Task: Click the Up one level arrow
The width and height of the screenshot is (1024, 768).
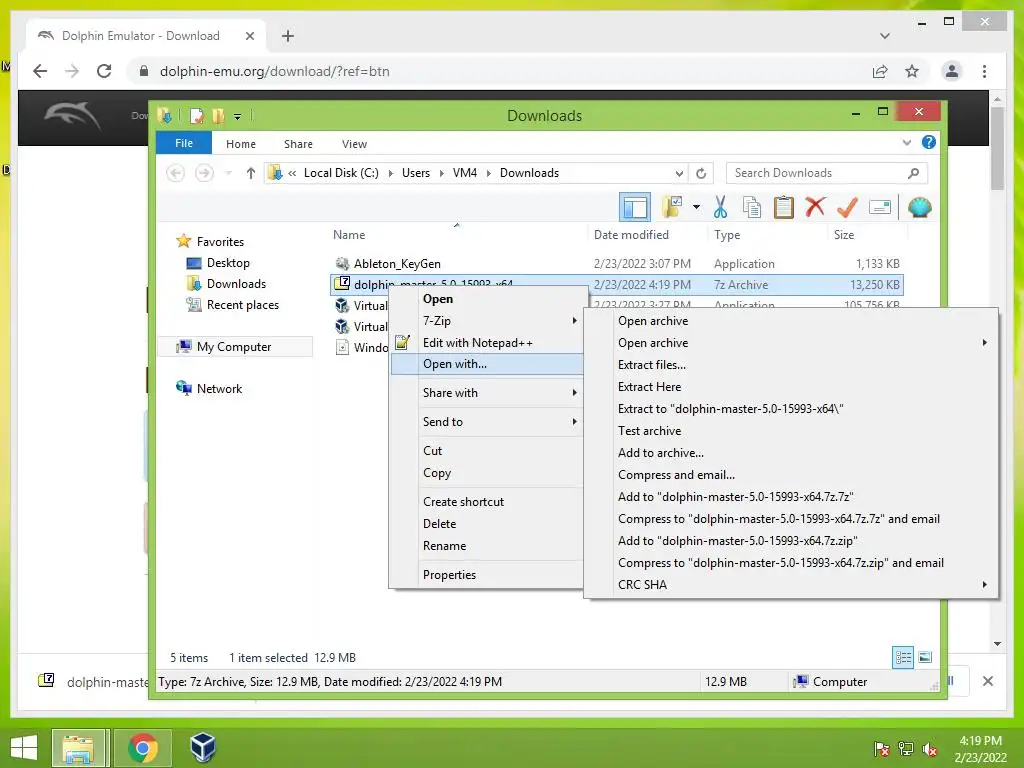Action: click(251, 173)
